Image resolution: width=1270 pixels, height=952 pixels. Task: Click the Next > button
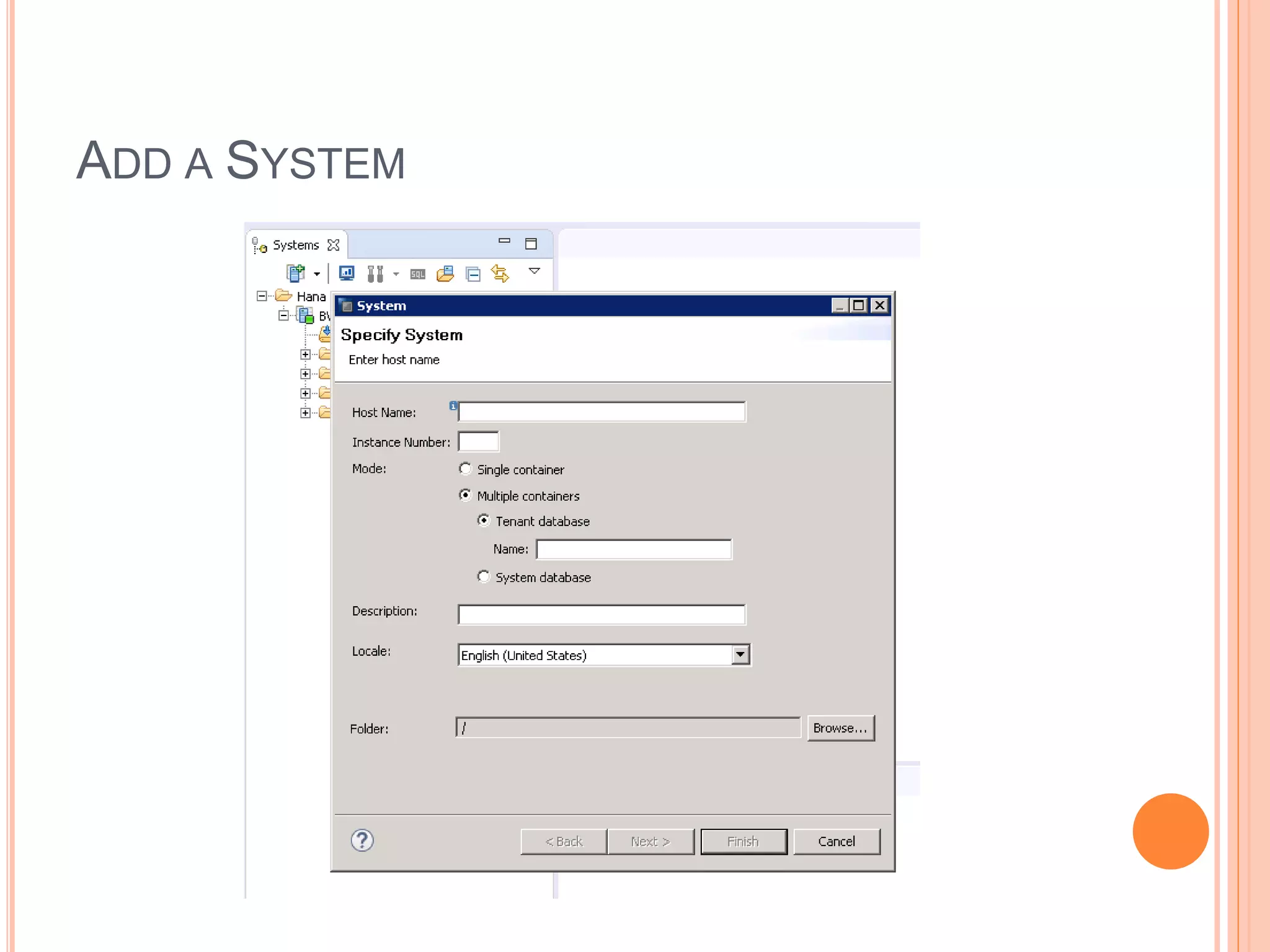651,842
